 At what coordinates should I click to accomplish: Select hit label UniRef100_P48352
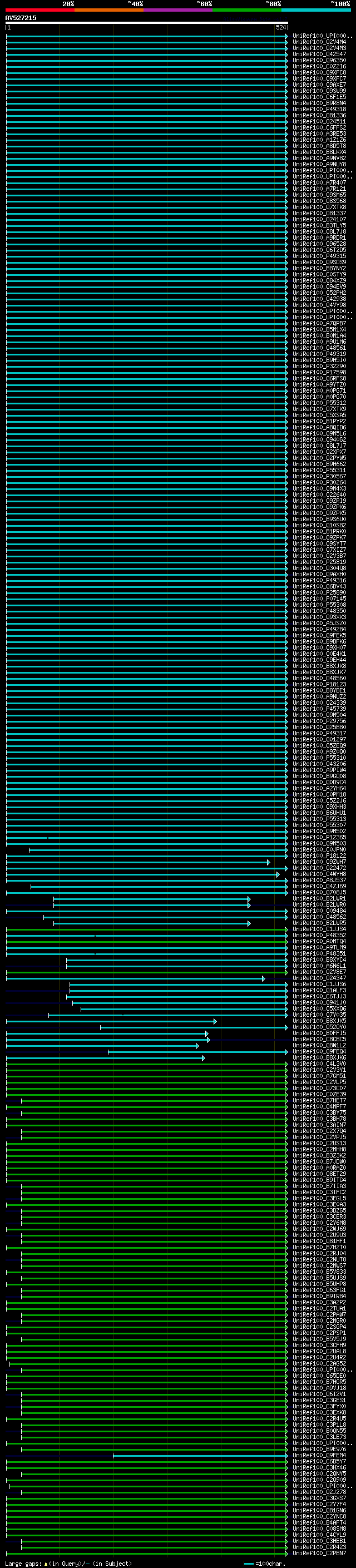[319, 935]
